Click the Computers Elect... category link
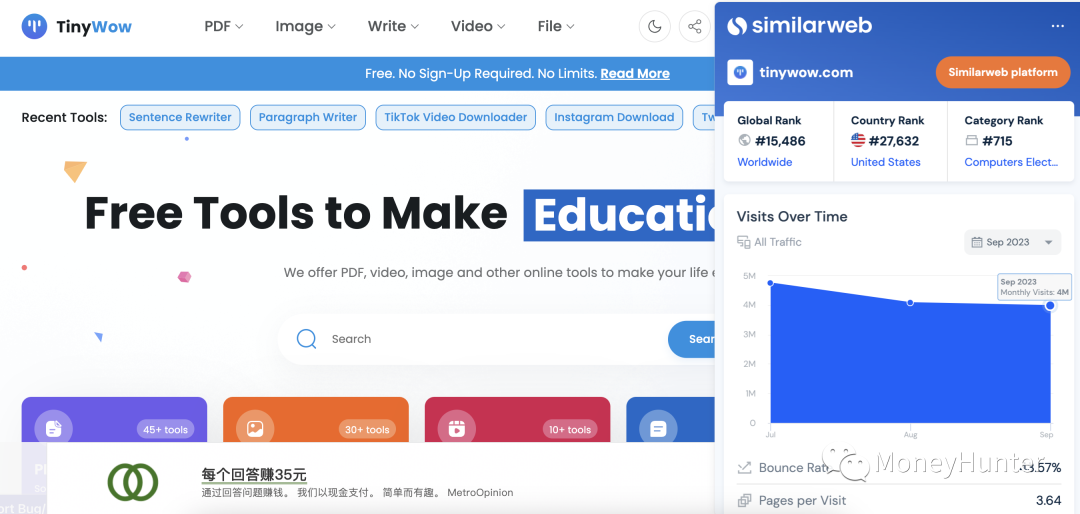The image size is (1080, 514). click(1011, 162)
